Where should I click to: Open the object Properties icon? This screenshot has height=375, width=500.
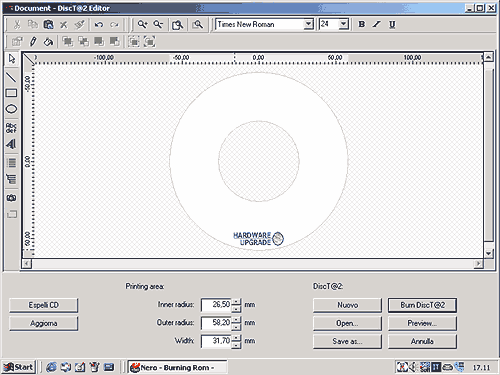pos(17,42)
